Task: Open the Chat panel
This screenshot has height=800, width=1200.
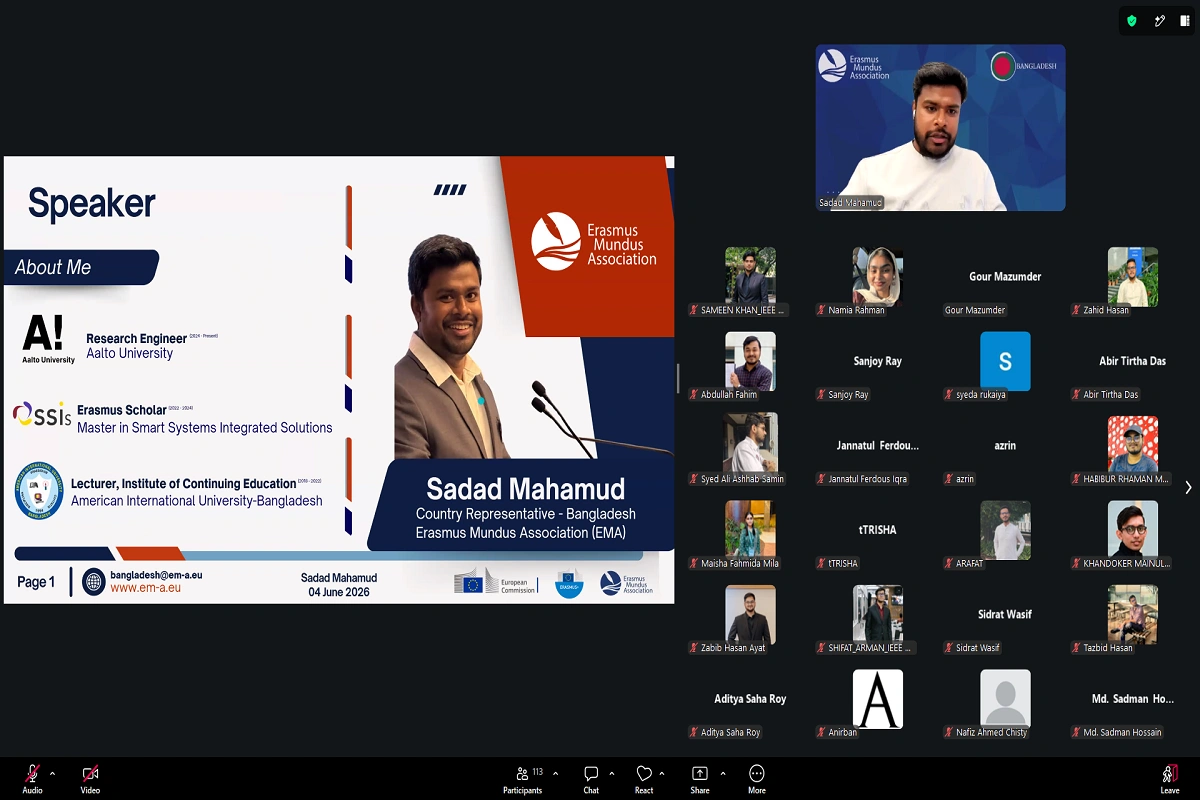Action: coord(591,779)
